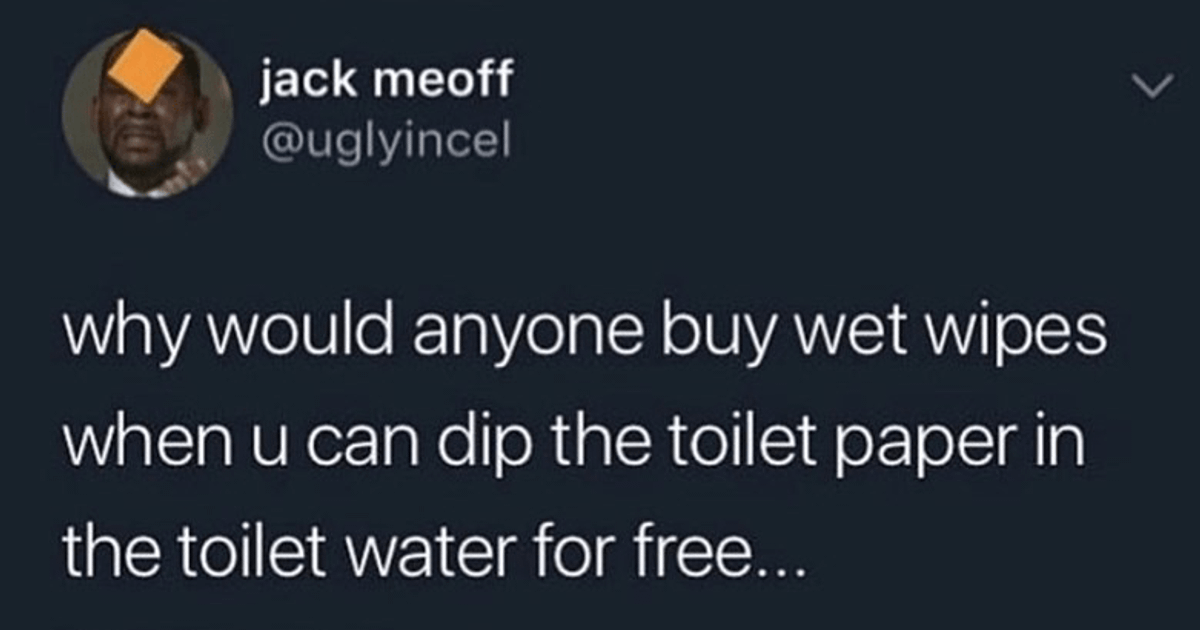This screenshot has height=630, width=1200.
Task: Open the profile via display name jack meoff
Action: (385, 81)
